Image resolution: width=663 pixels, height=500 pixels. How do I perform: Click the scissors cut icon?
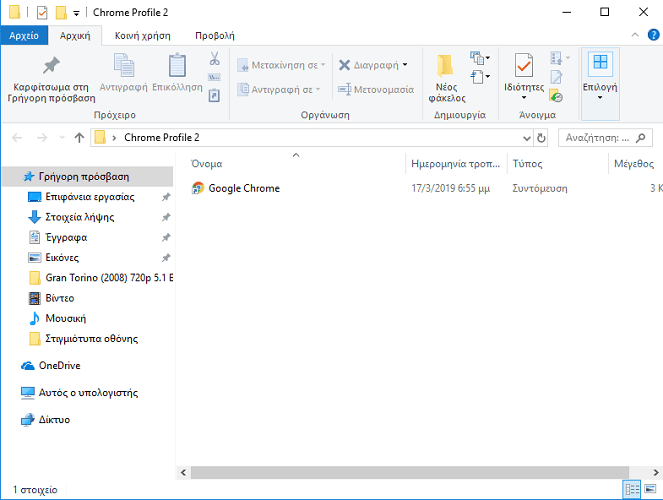pos(214,58)
